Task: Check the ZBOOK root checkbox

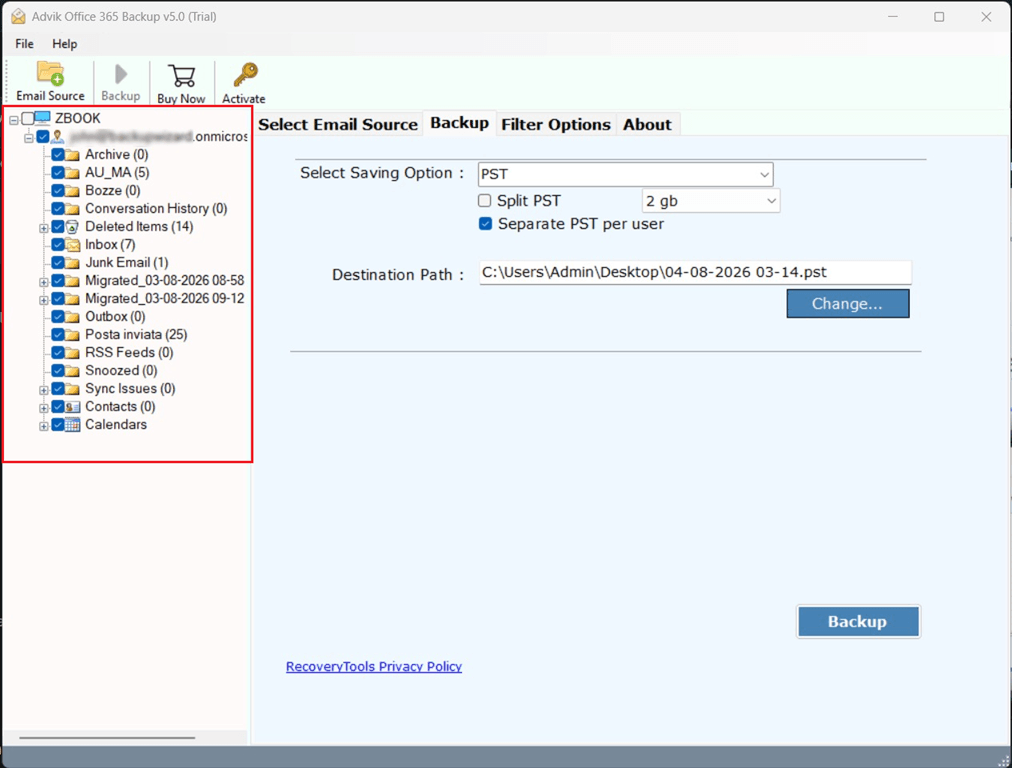Action: [28, 118]
